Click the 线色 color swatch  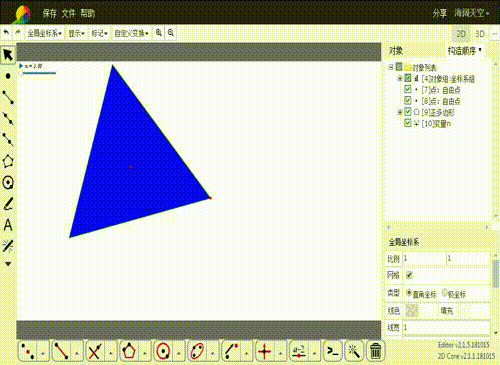pos(412,311)
